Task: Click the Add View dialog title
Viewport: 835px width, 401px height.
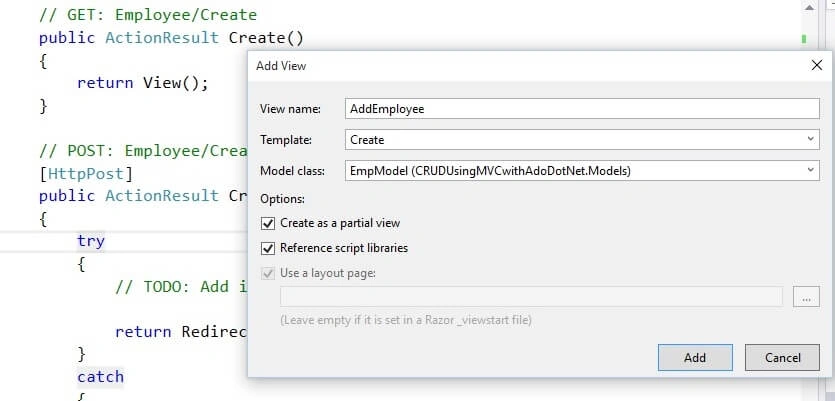Action: [281, 66]
